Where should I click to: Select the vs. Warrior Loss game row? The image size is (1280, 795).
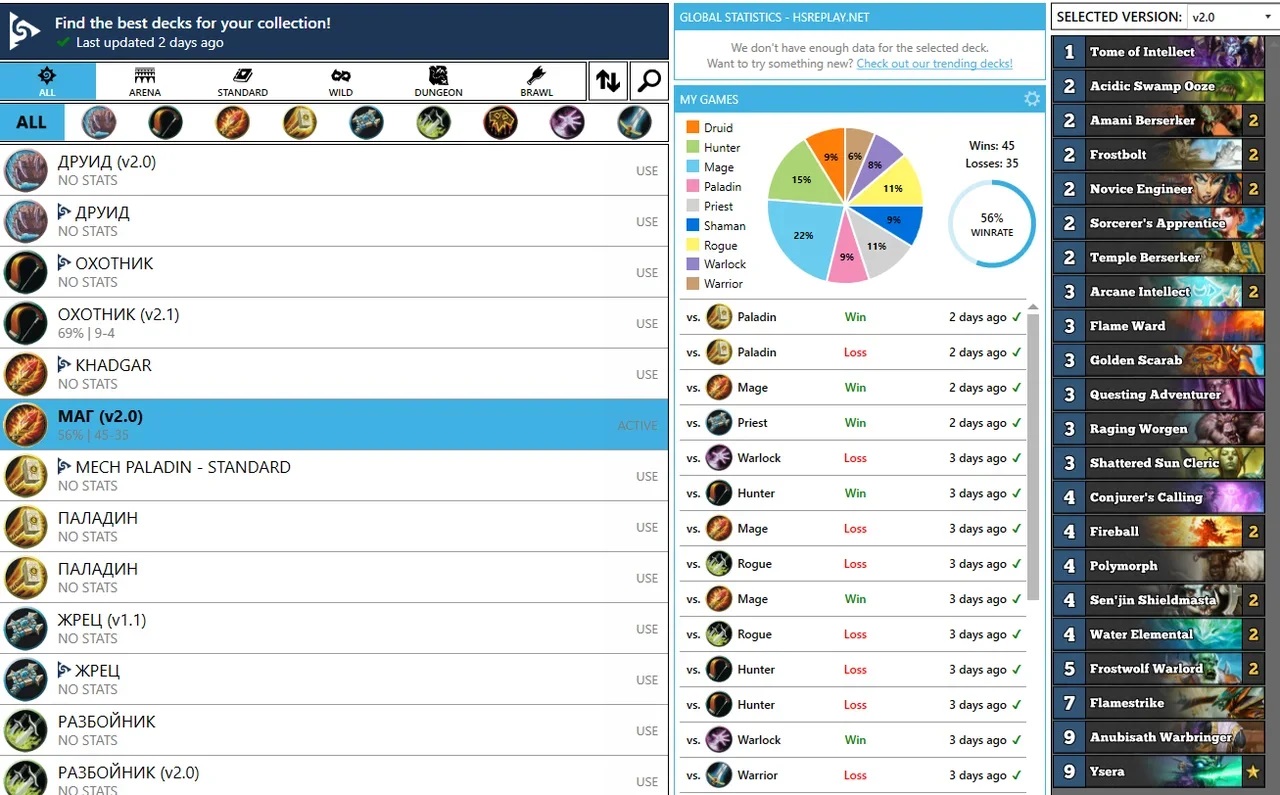pos(854,775)
